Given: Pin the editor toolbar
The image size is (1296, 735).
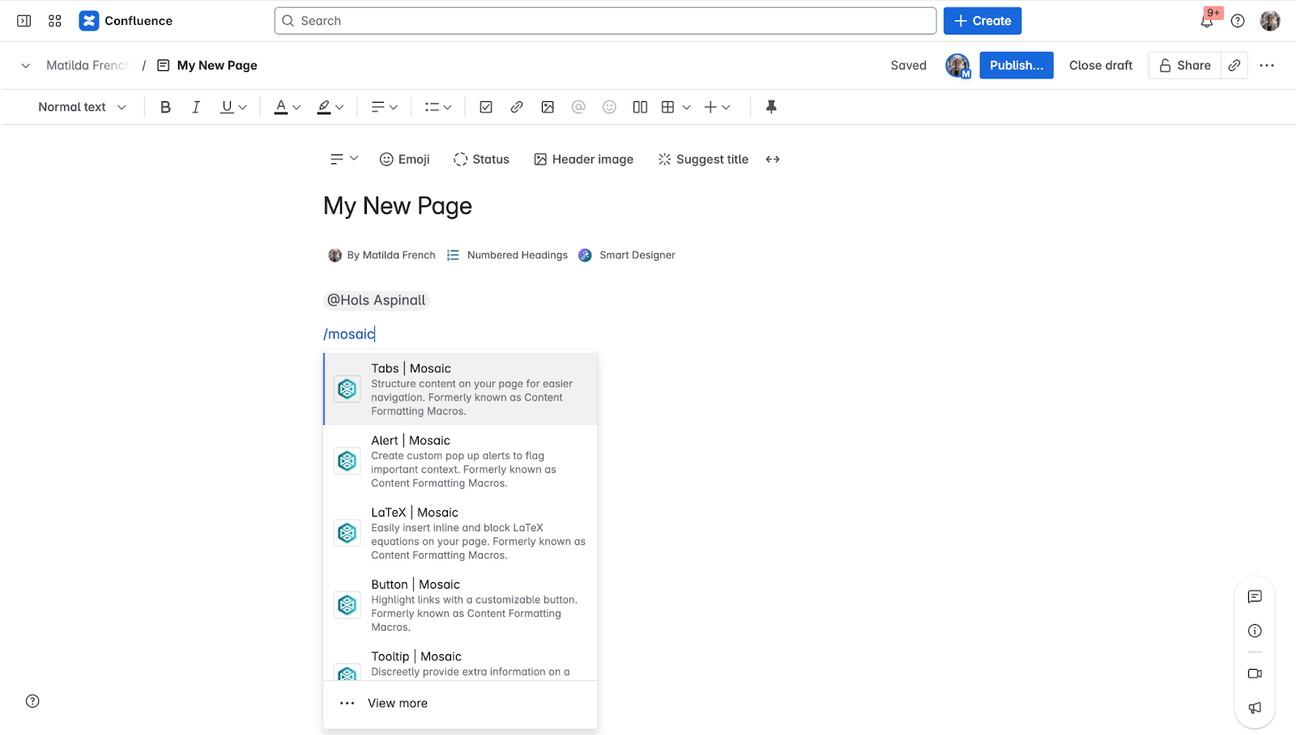Looking at the screenshot, I should pos(771,107).
